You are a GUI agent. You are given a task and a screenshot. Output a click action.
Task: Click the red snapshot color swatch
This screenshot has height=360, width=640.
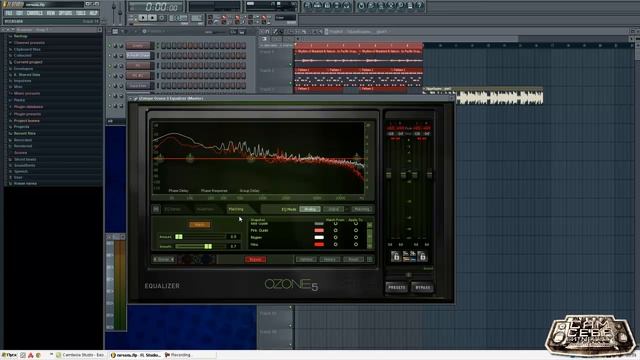[x=319, y=244]
